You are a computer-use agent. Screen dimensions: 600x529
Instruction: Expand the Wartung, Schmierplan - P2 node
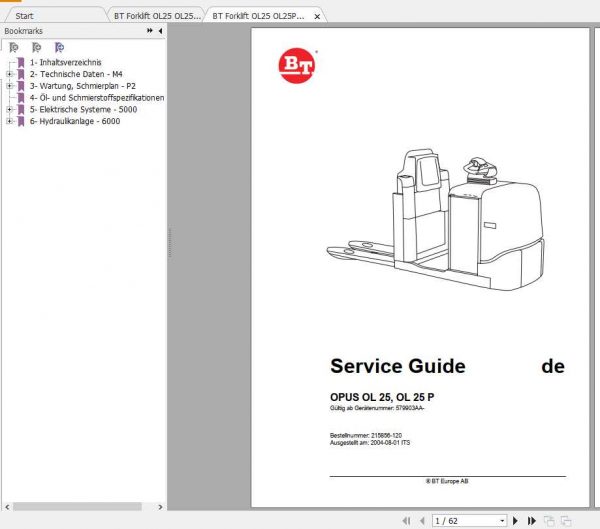tap(9, 86)
